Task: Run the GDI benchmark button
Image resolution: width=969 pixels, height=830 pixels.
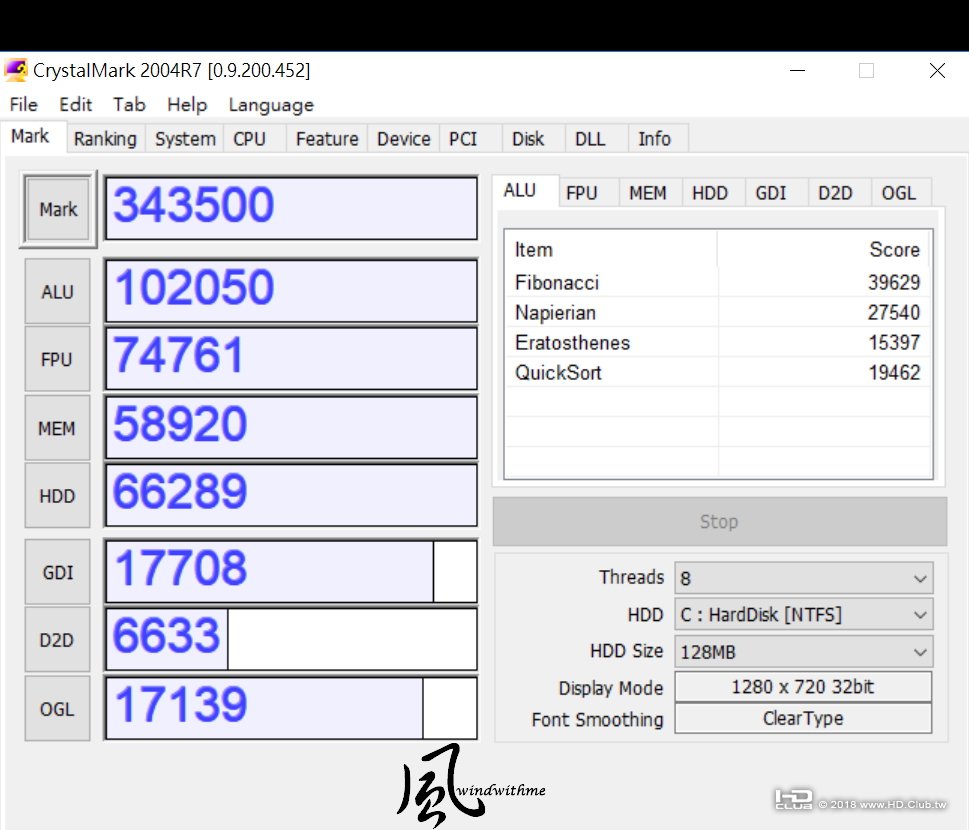Action: click(57, 572)
